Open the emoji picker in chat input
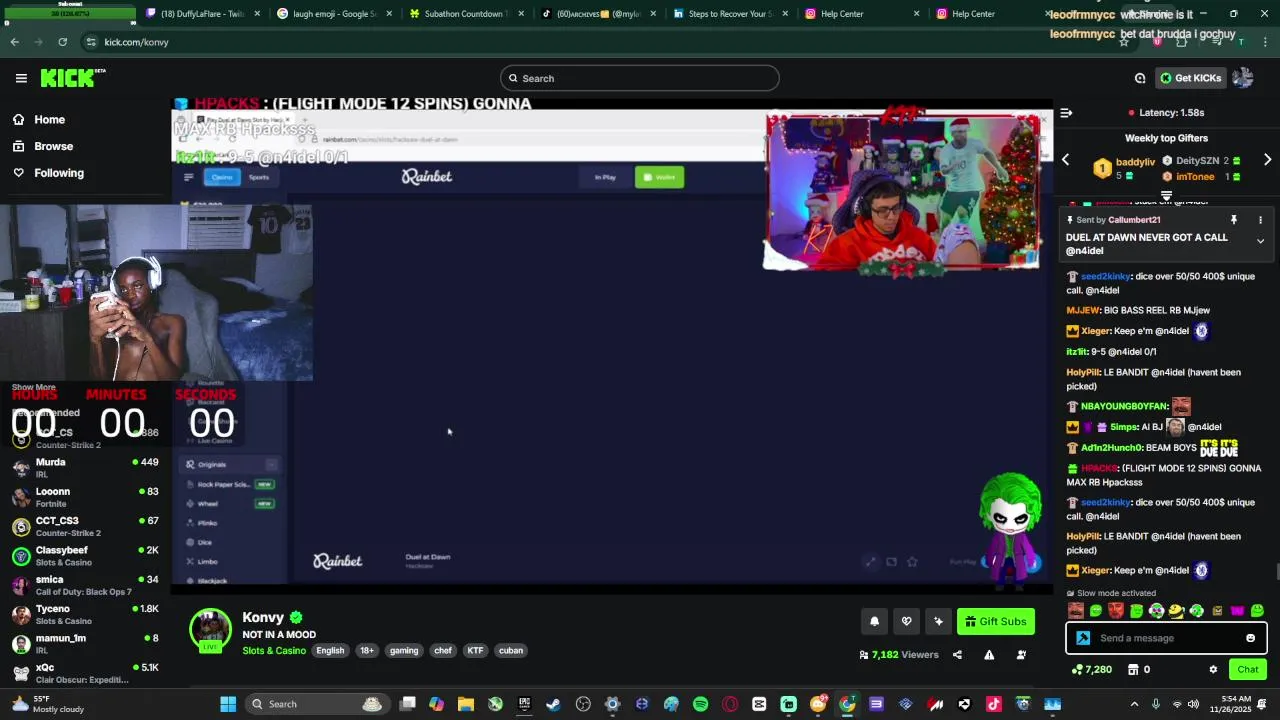The height and width of the screenshot is (720, 1280). pos(1250,638)
